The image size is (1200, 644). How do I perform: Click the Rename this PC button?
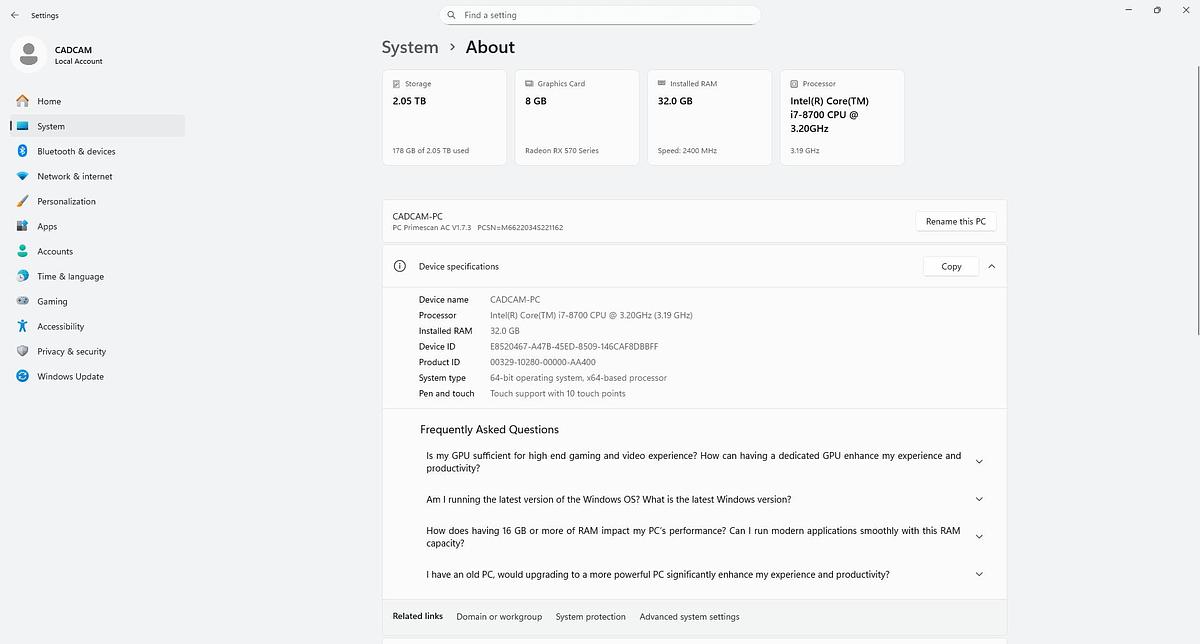[x=955, y=221]
